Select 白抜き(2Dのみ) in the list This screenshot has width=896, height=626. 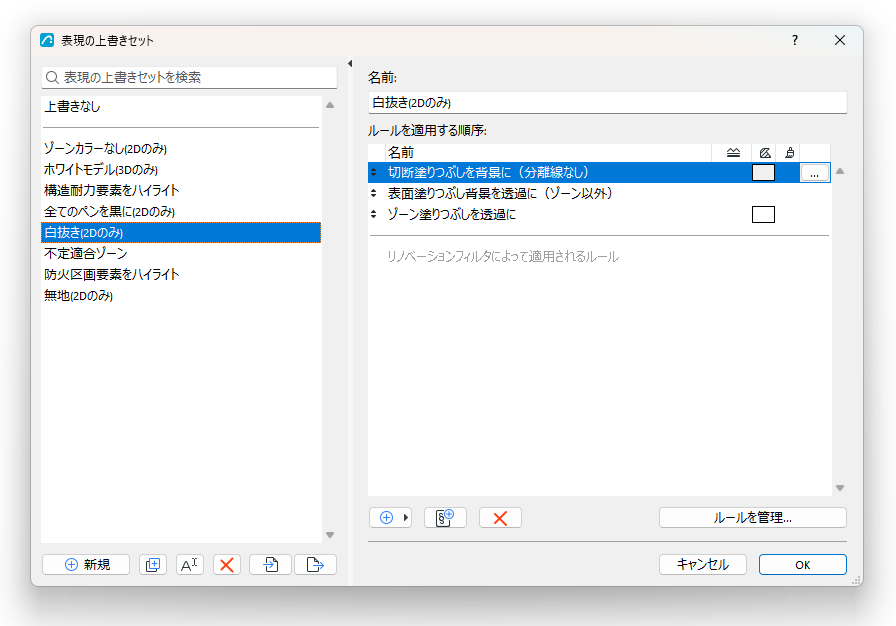tap(181, 232)
